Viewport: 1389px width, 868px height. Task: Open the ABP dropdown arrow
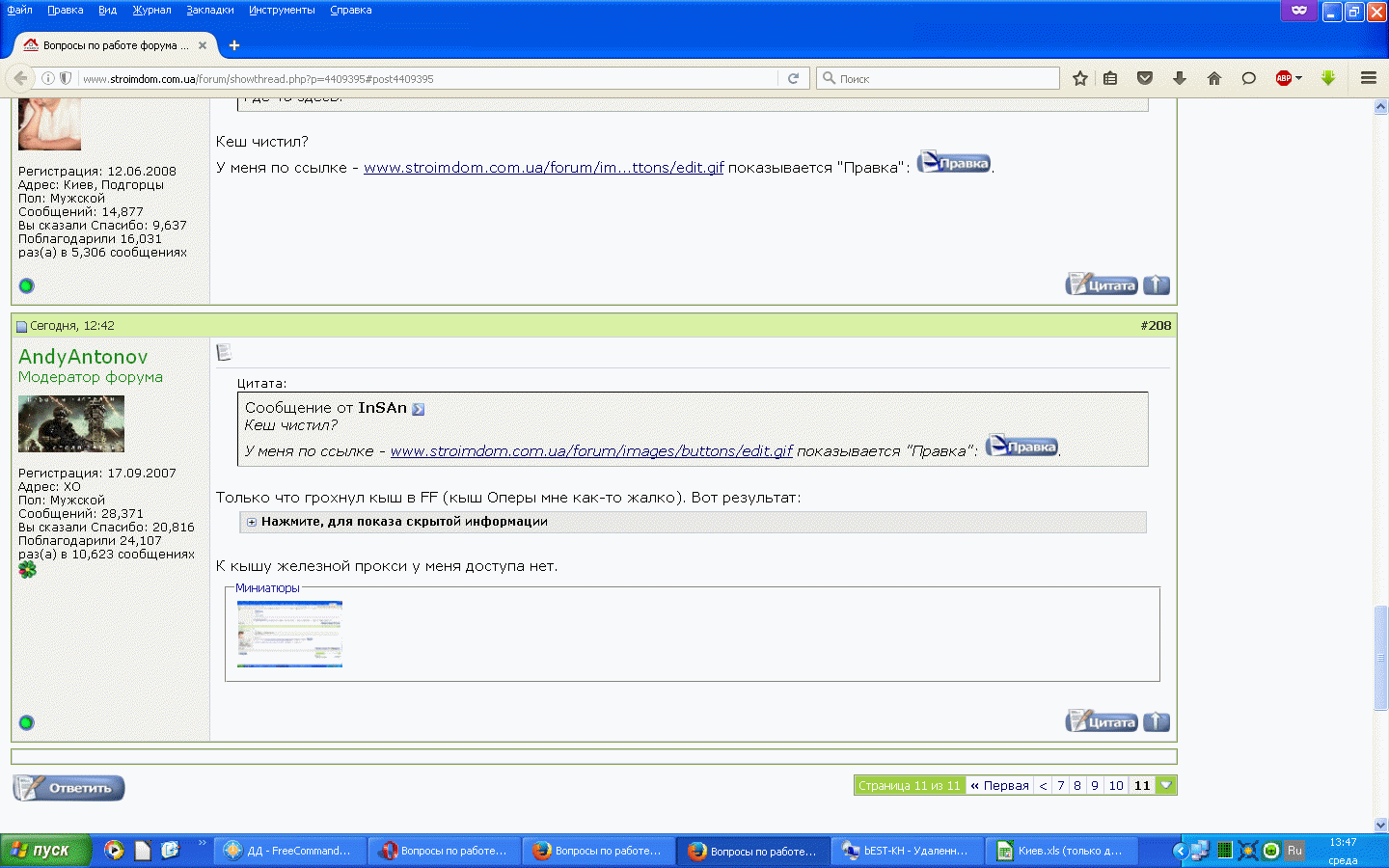pos(1299,78)
